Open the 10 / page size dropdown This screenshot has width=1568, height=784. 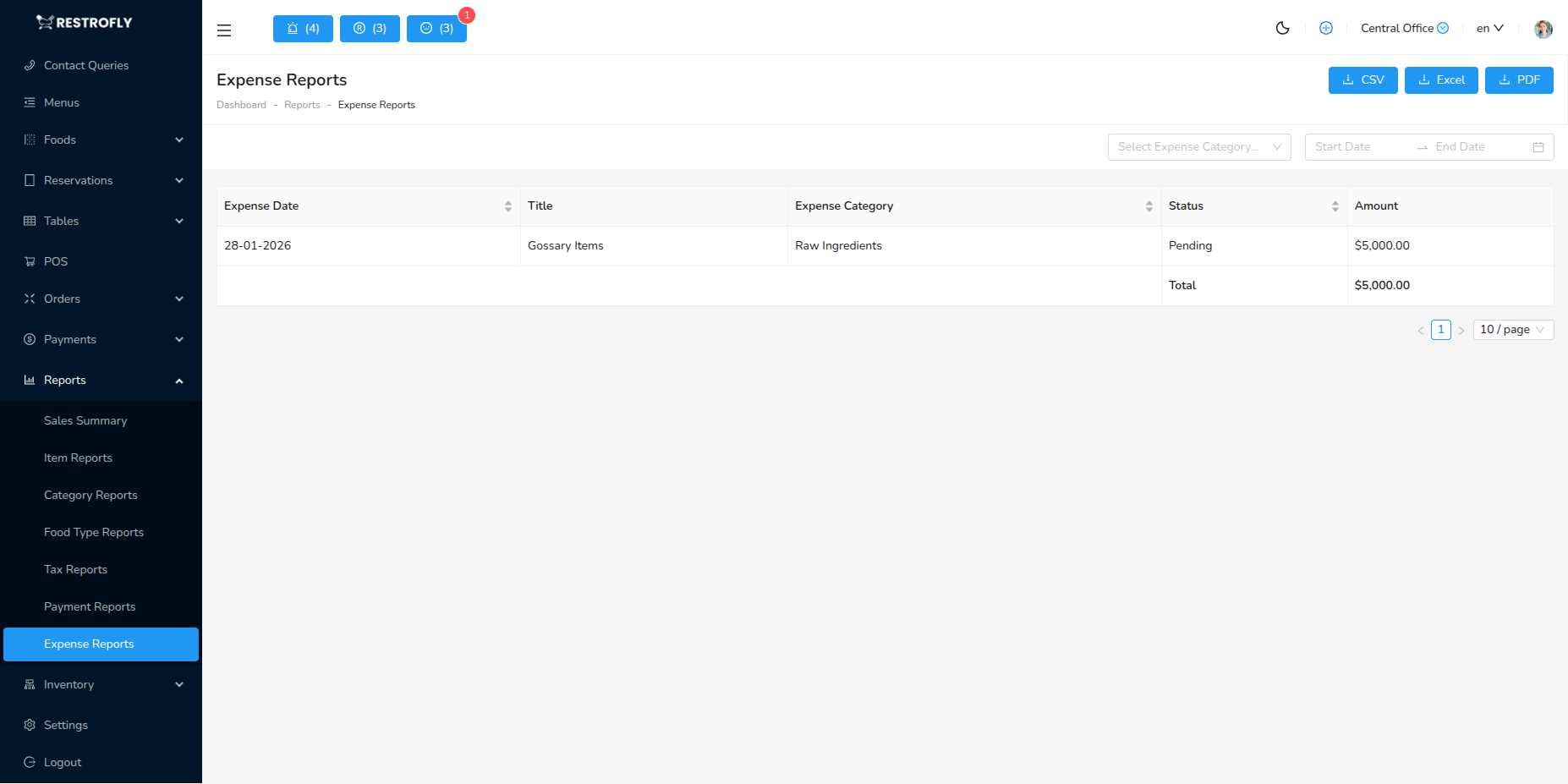pos(1512,330)
